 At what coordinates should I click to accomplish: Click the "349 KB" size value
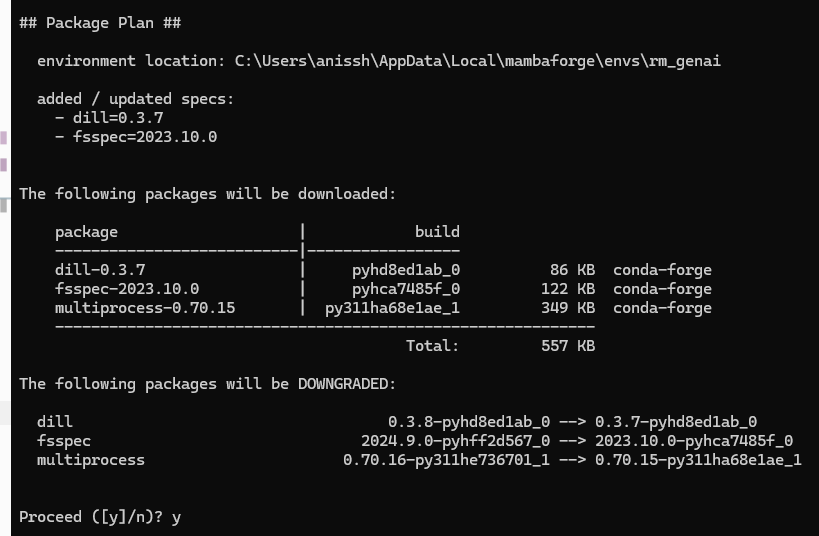point(568,308)
